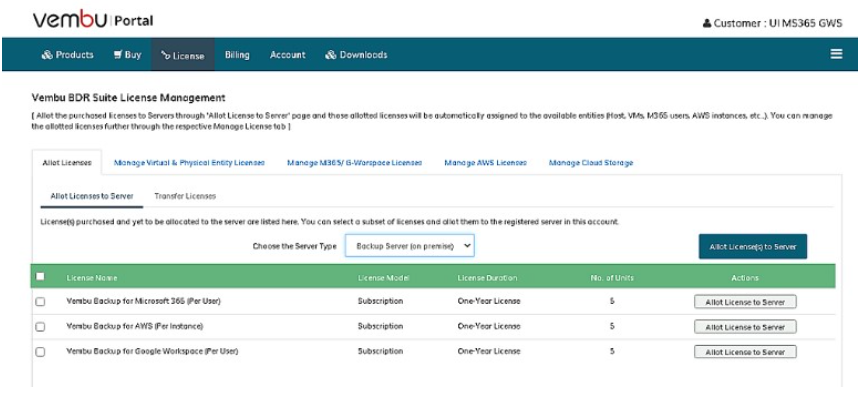The image size is (861, 405).
Task: Click the No. of Units column header
Action: (x=612, y=278)
